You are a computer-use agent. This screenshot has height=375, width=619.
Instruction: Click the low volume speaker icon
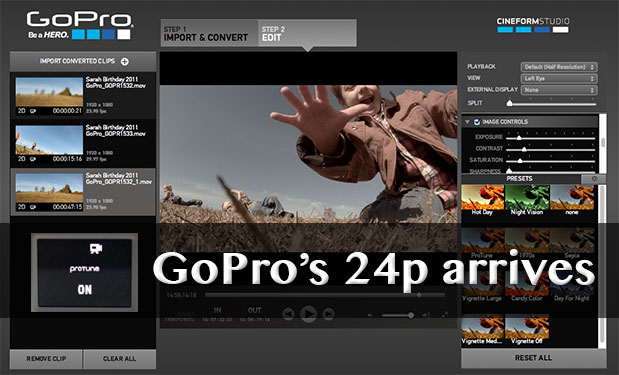(370, 315)
